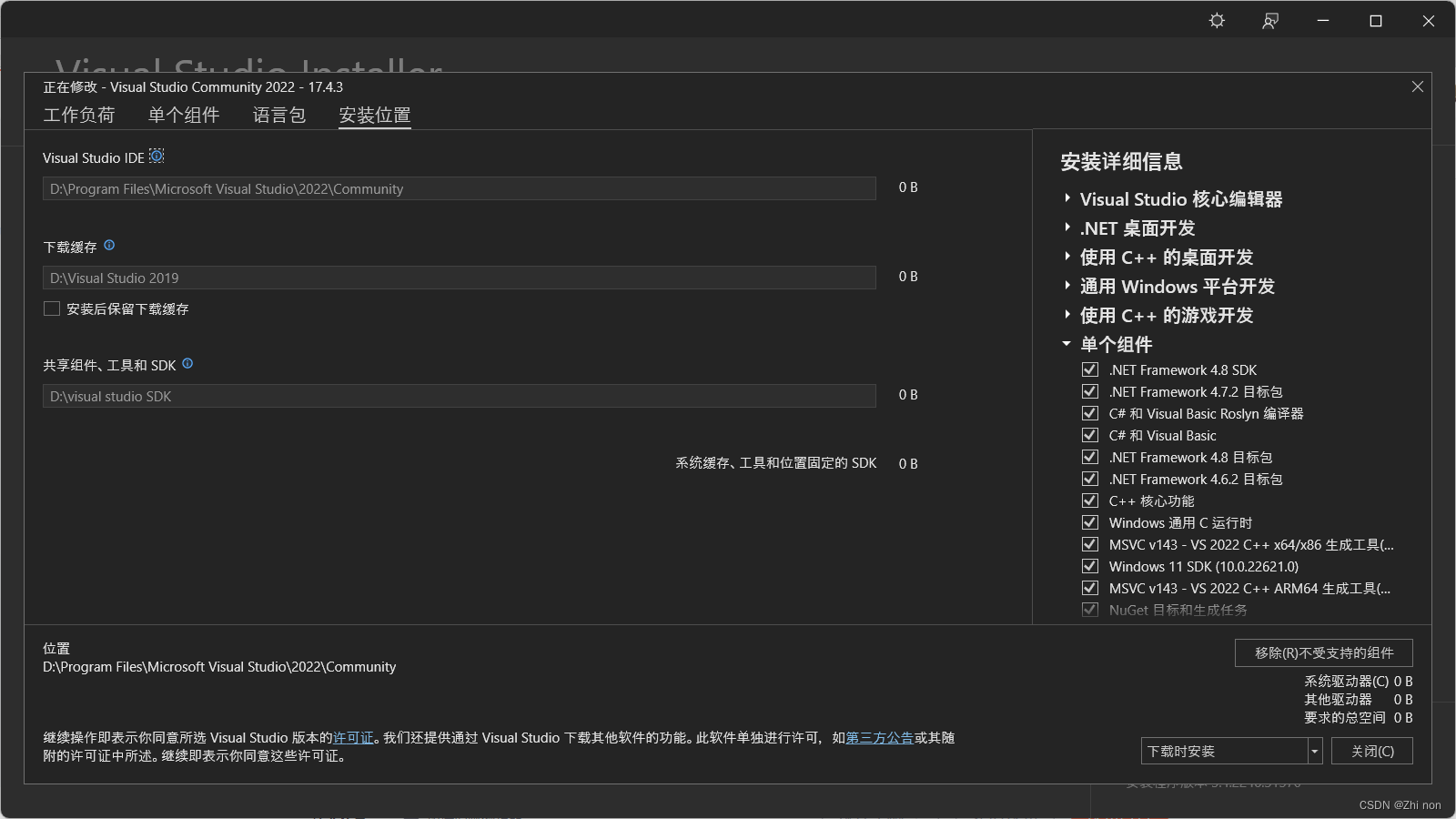Viewport: 1456px width, 819px height.
Task: Open the 第三方公告 link
Action: pos(879,737)
